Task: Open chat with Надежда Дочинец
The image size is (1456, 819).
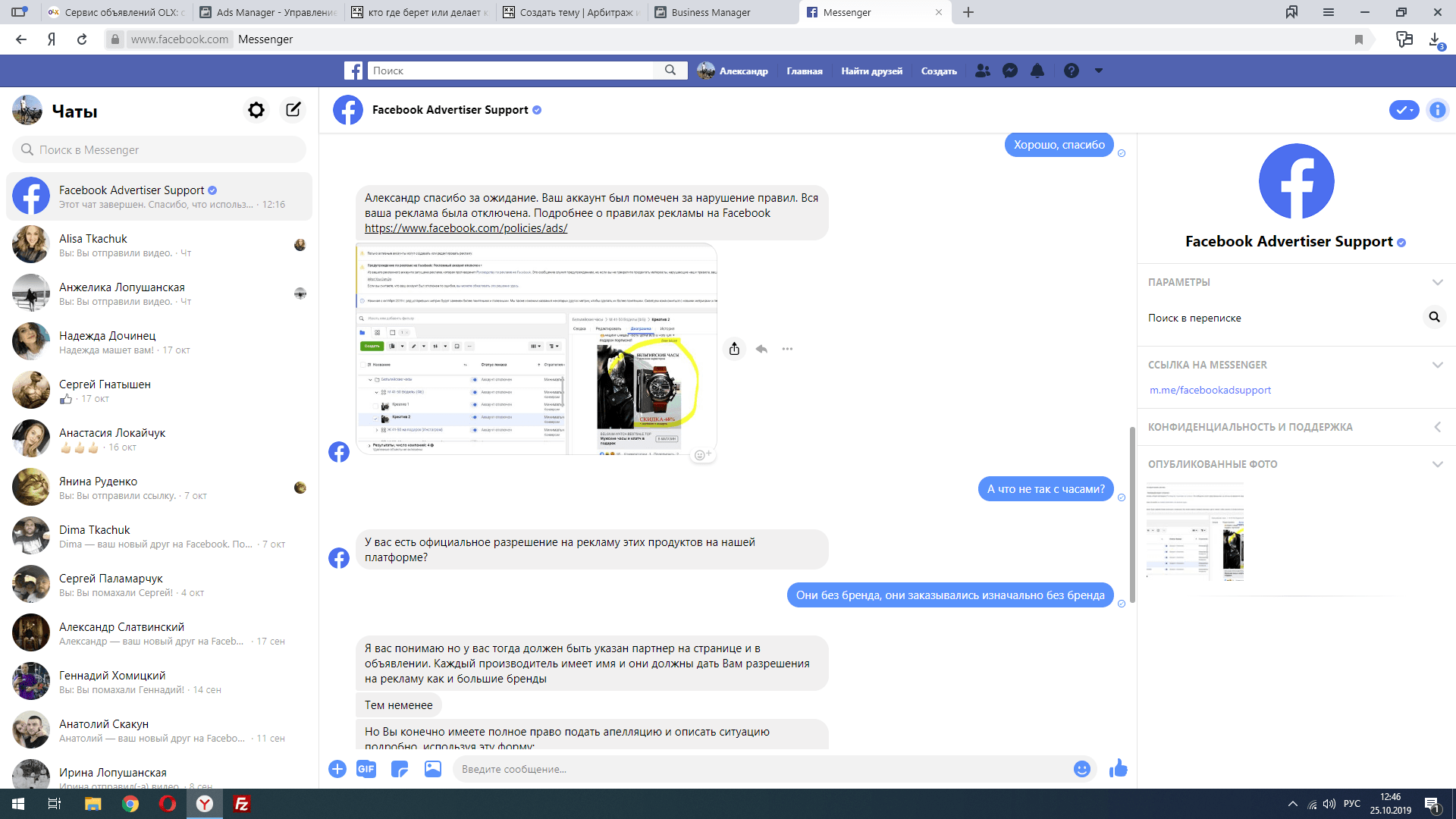Action: pyautogui.click(x=159, y=342)
